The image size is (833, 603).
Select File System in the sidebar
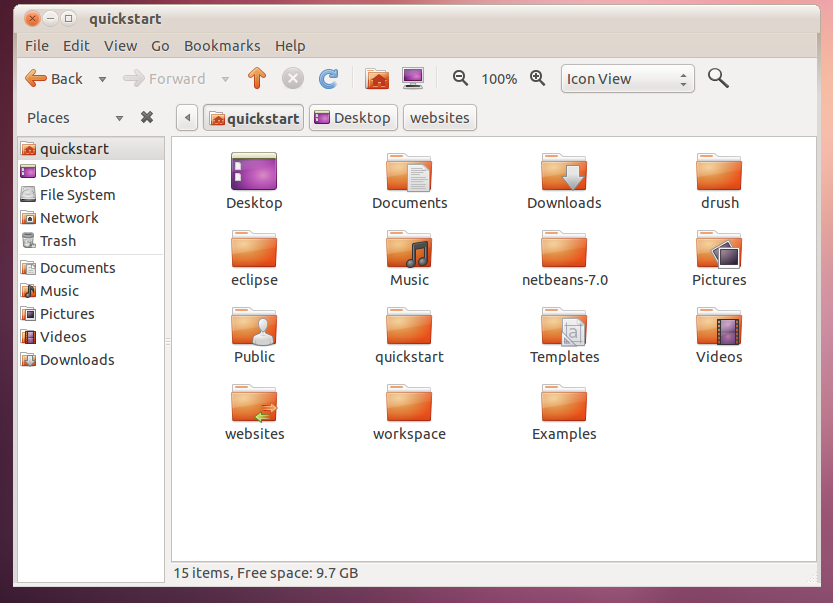91,194
